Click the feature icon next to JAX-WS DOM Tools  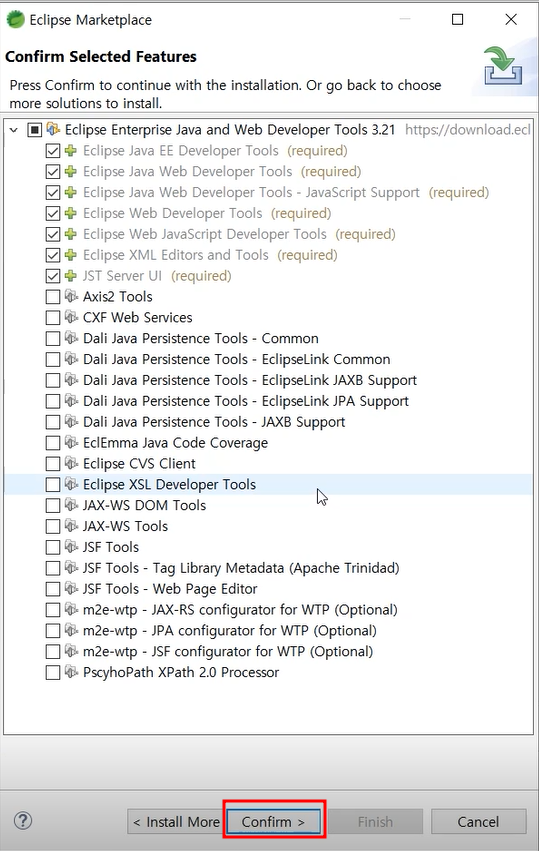tap(71, 505)
